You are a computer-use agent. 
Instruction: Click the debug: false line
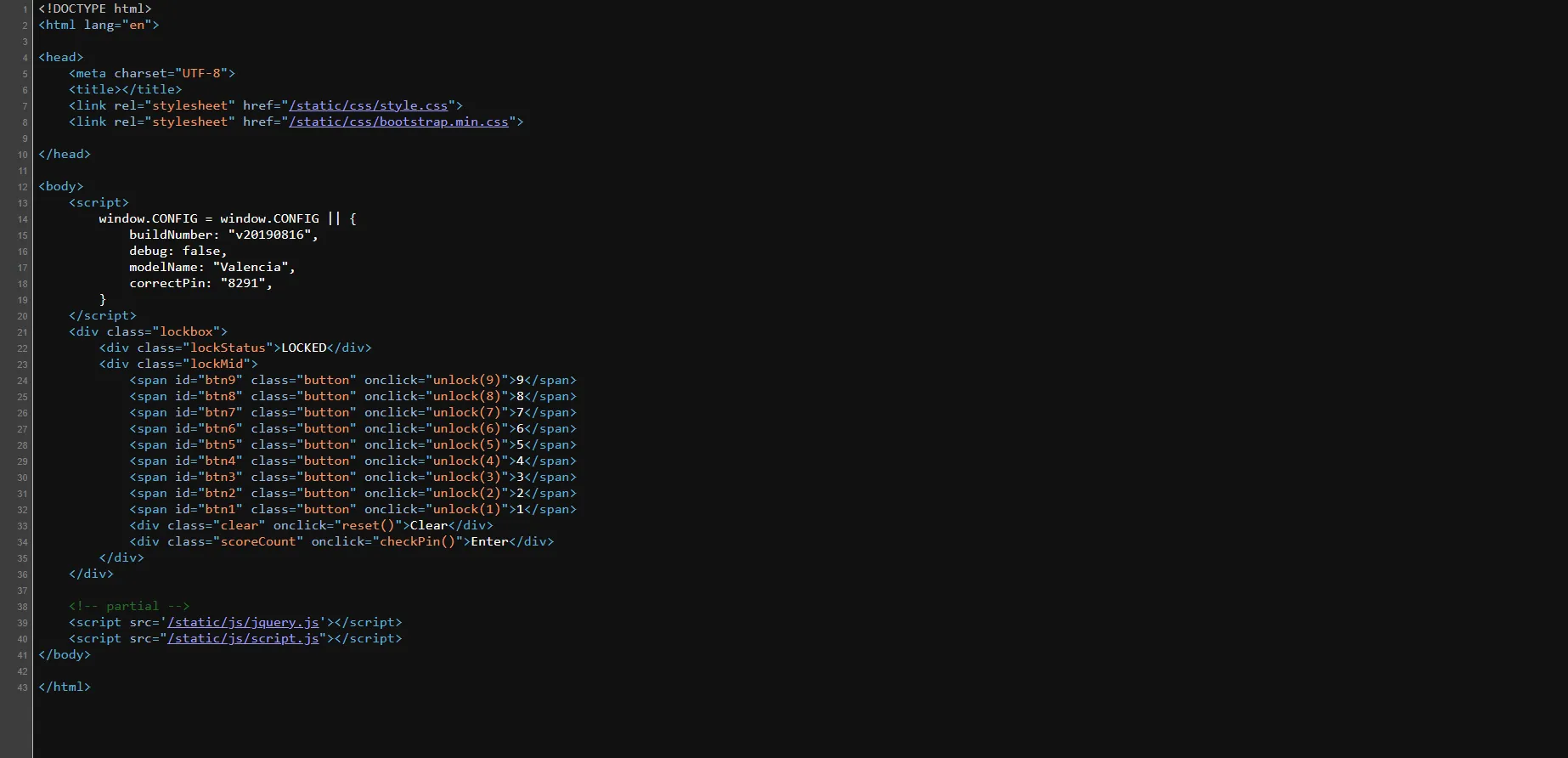[178, 251]
